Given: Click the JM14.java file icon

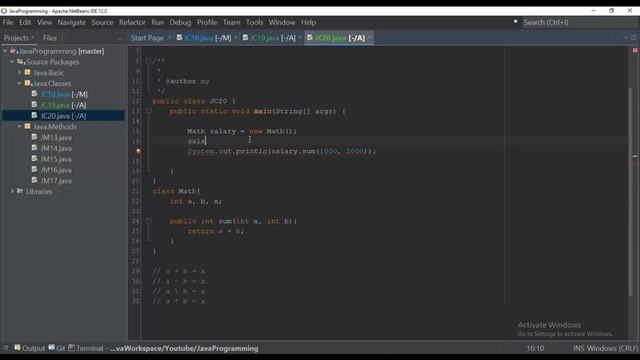Looking at the screenshot, I should tap(35, 148).
